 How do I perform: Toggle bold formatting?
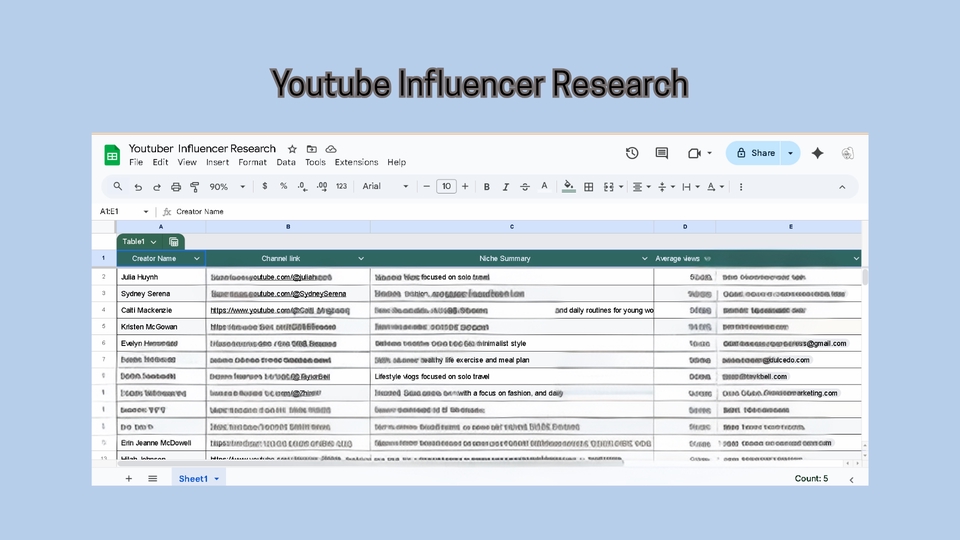tap(487, 187)
